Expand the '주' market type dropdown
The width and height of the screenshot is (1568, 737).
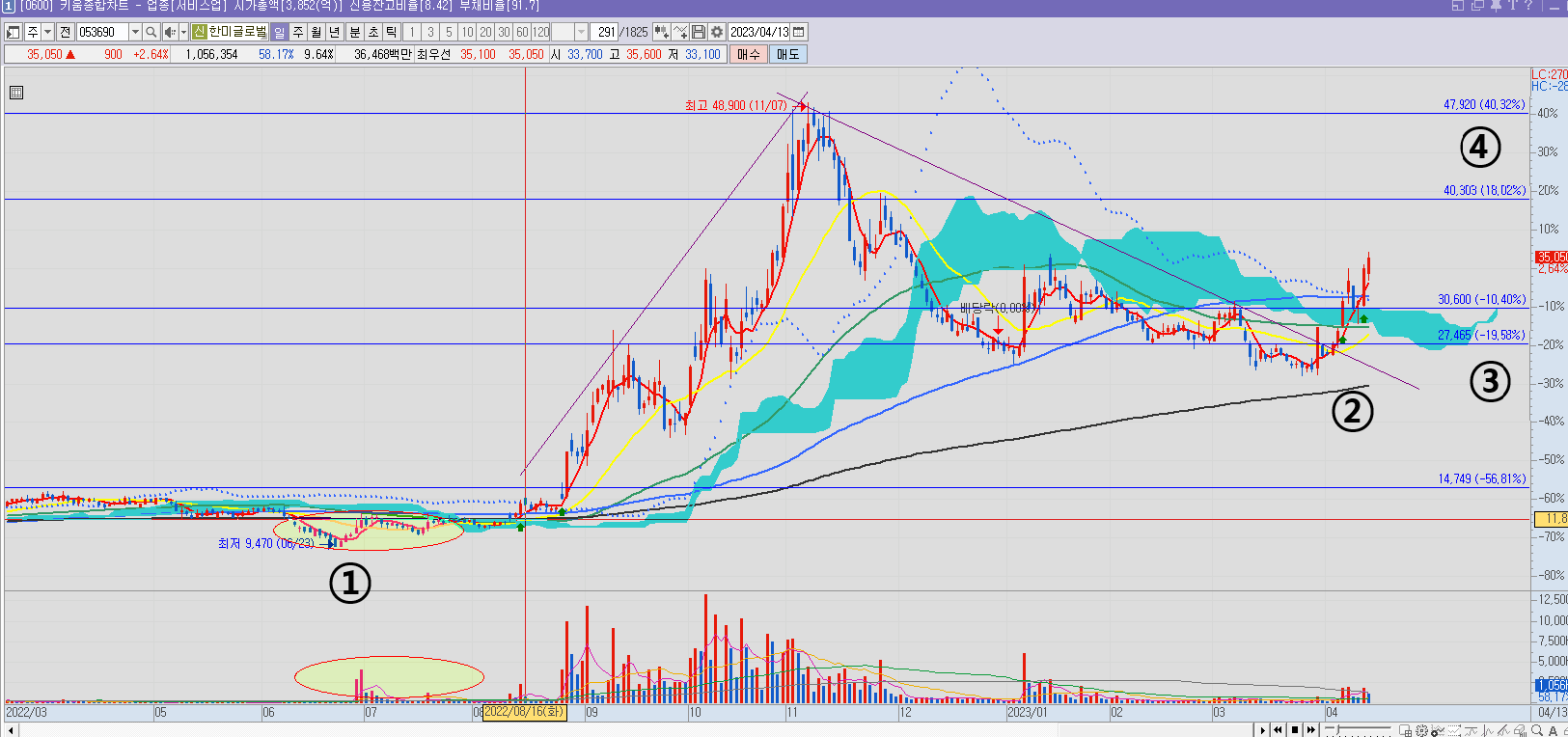pyautogui.click(x=47, y=32)
